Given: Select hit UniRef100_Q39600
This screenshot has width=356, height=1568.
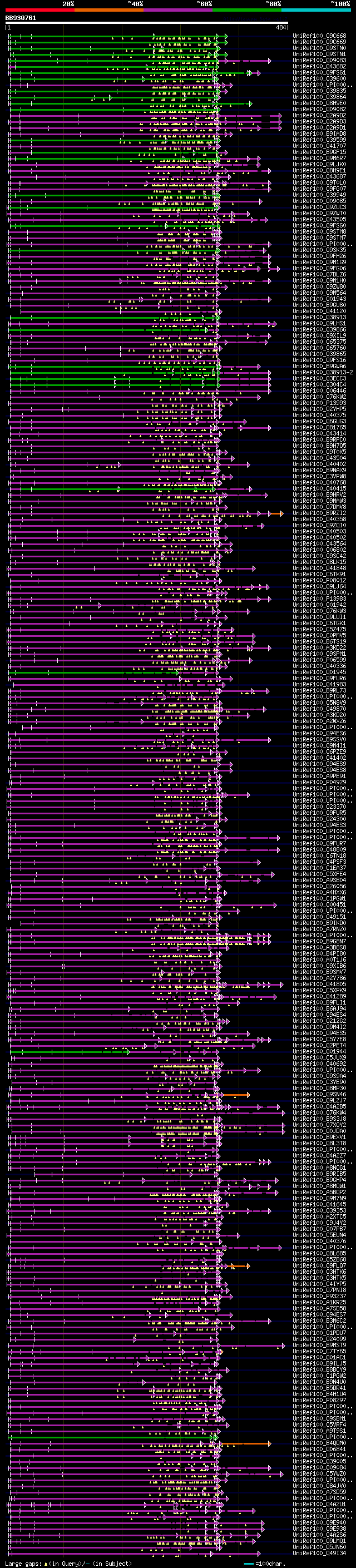Looking at the screenshot, I should click(319, 78).
